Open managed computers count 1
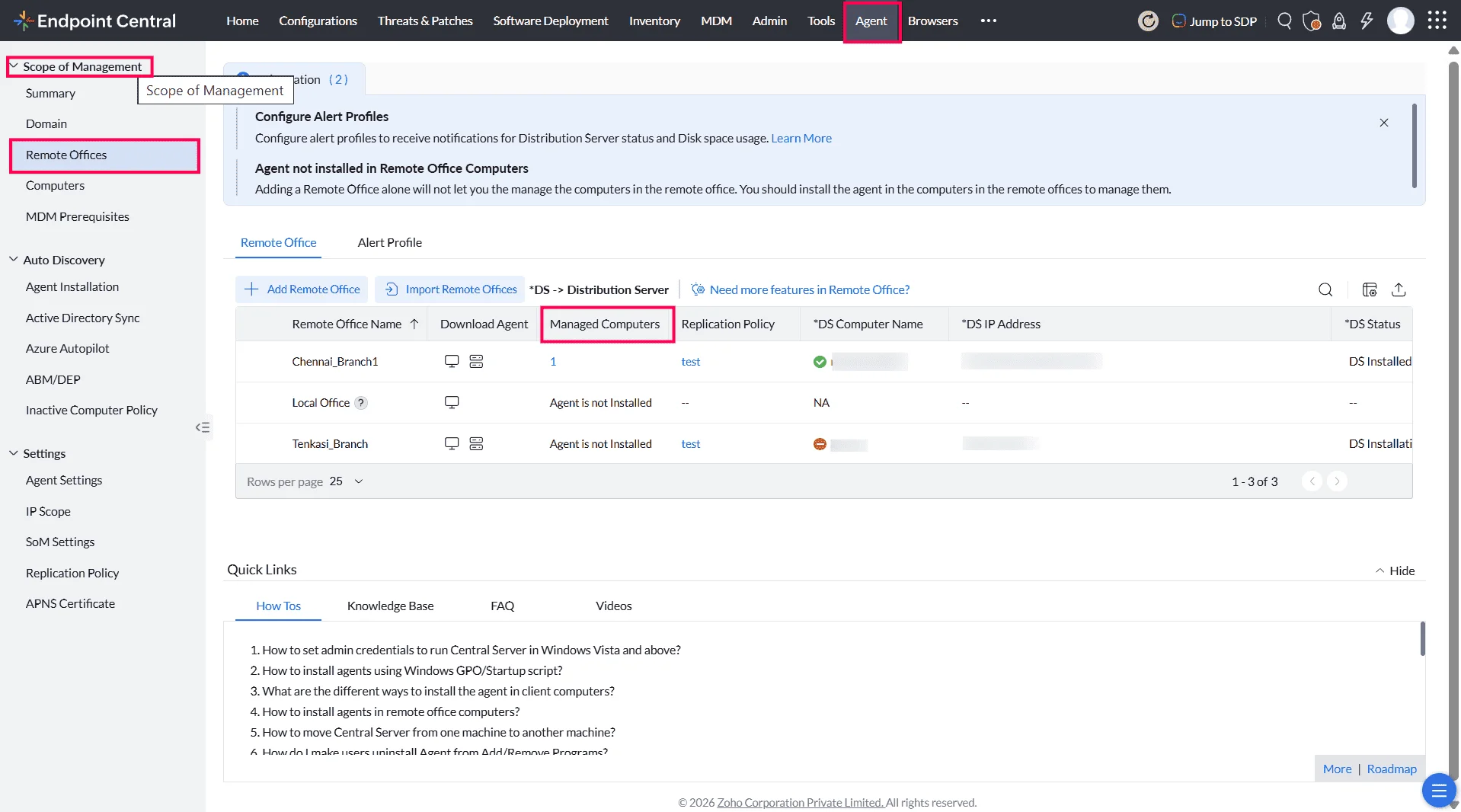The image size is (1461, 812). point(553,362)
